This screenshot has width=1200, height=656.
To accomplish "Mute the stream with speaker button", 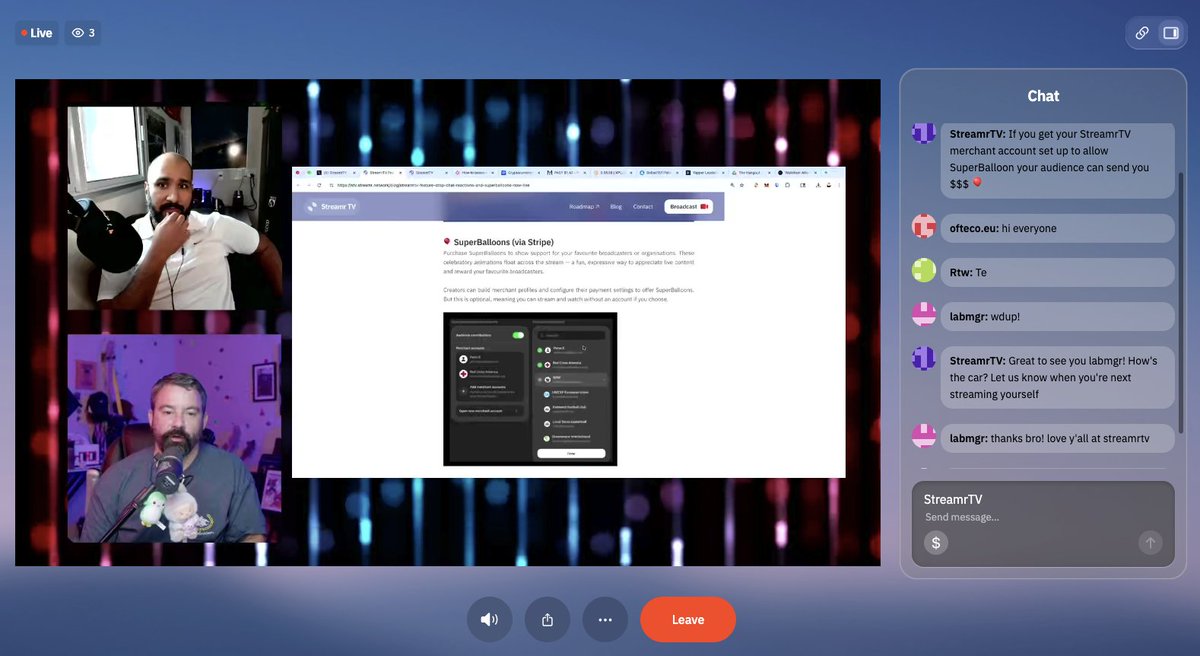I will [489, 619].
